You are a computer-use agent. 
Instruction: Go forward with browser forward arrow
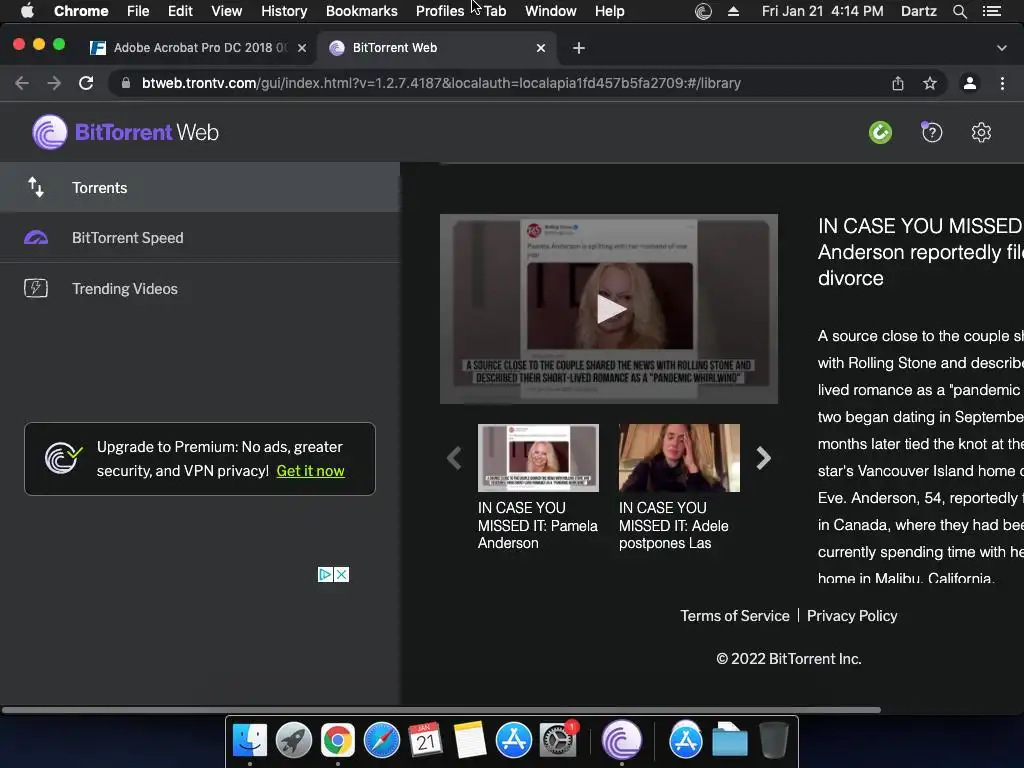click(54, 83)
